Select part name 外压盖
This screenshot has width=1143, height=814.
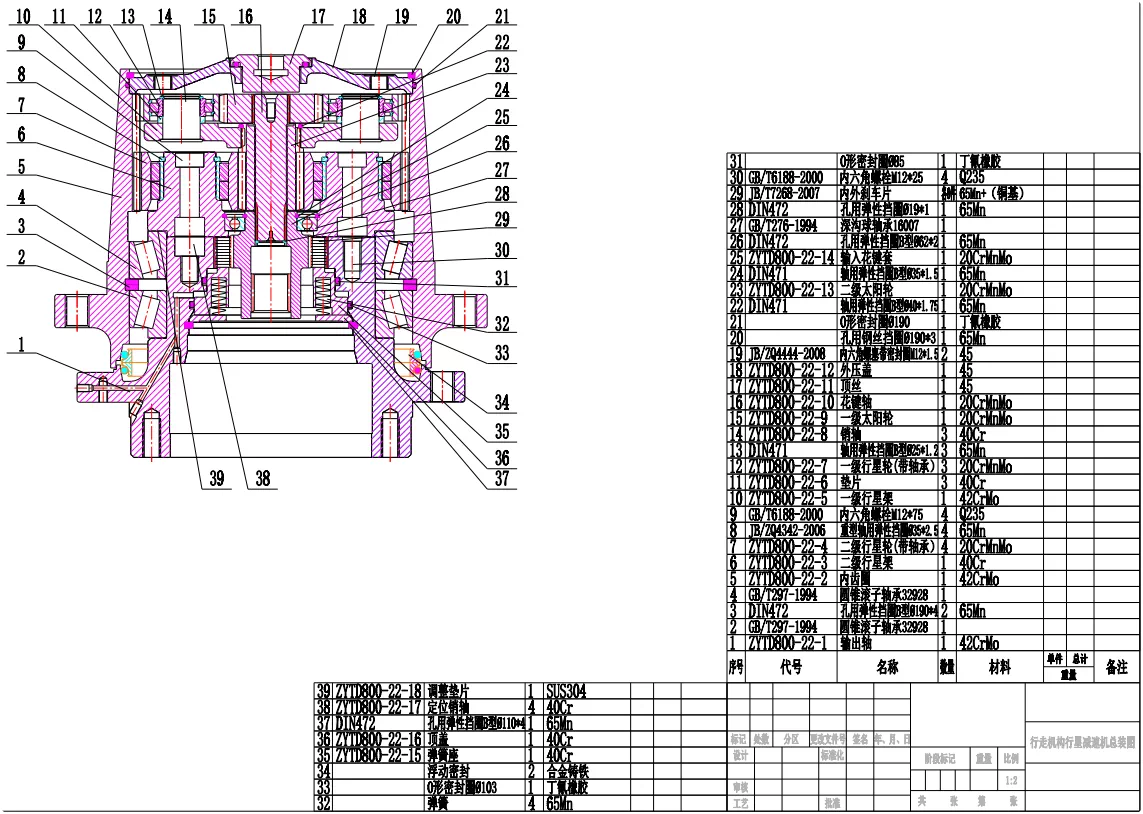856,370
